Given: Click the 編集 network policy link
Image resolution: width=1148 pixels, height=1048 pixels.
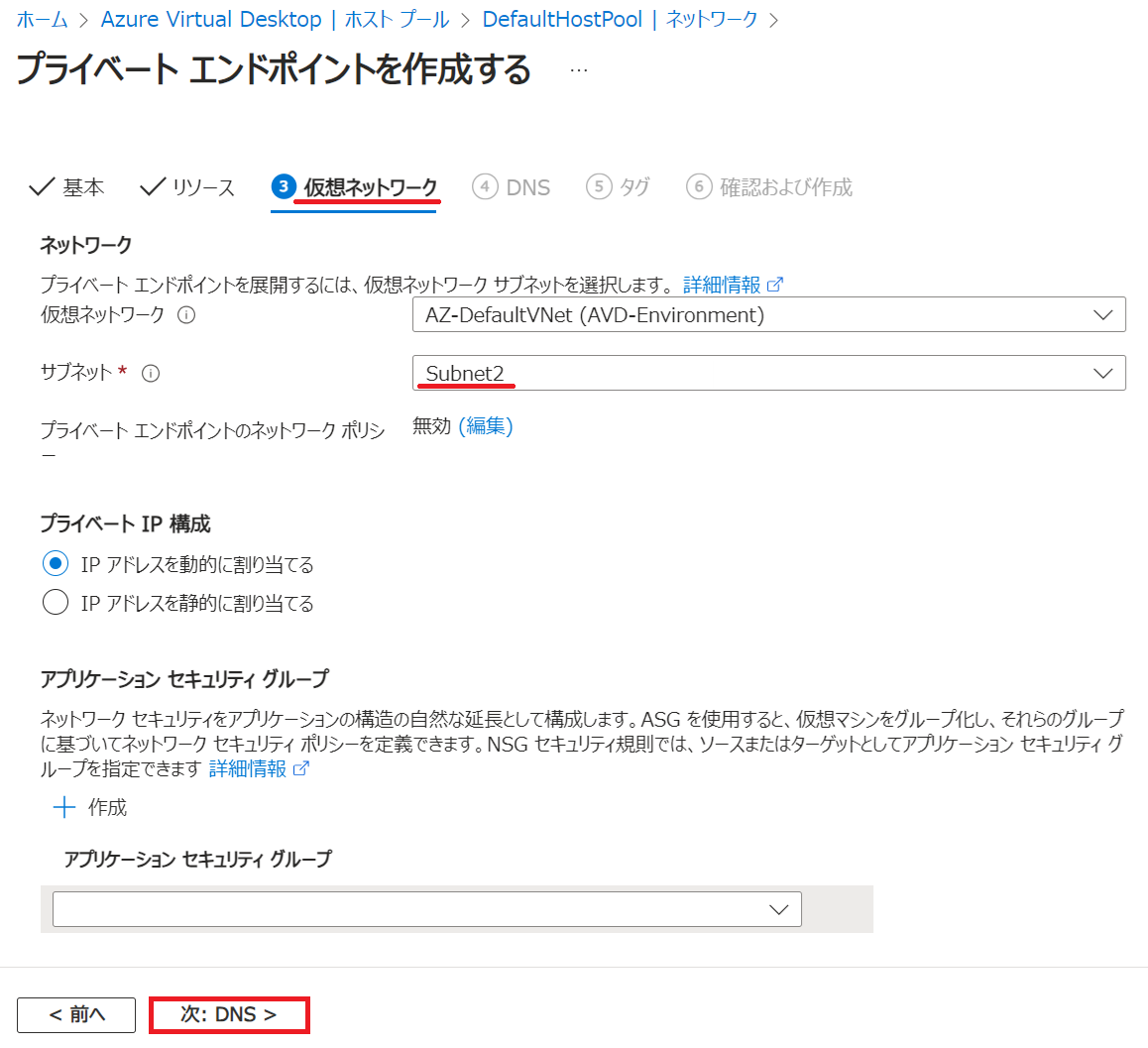Looking at the screenshot, I should click(x=486, y=425).
